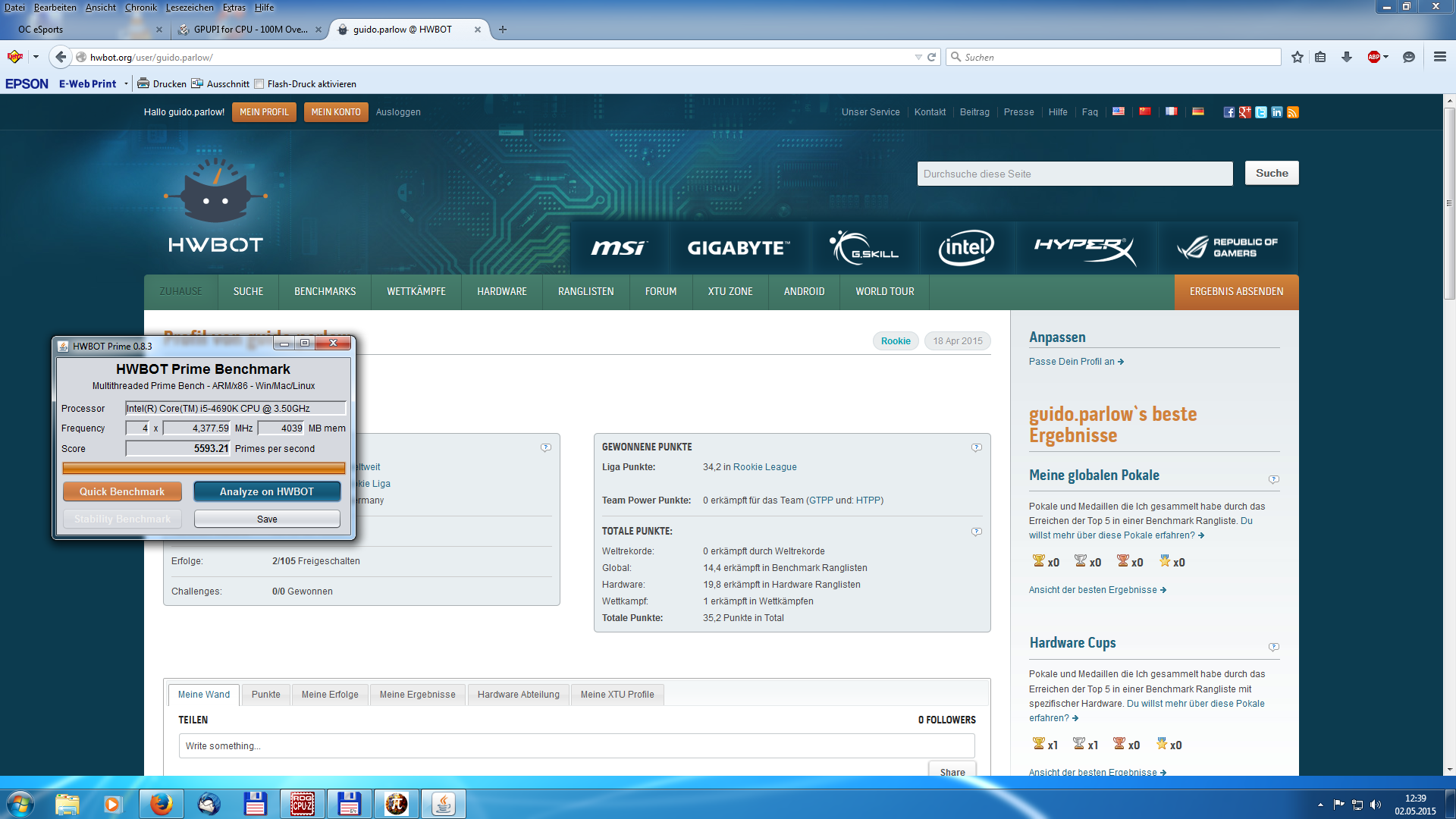The image size is (1456, 819).
Task: Go back using the browser back arrow
Action: coord(61,57)
